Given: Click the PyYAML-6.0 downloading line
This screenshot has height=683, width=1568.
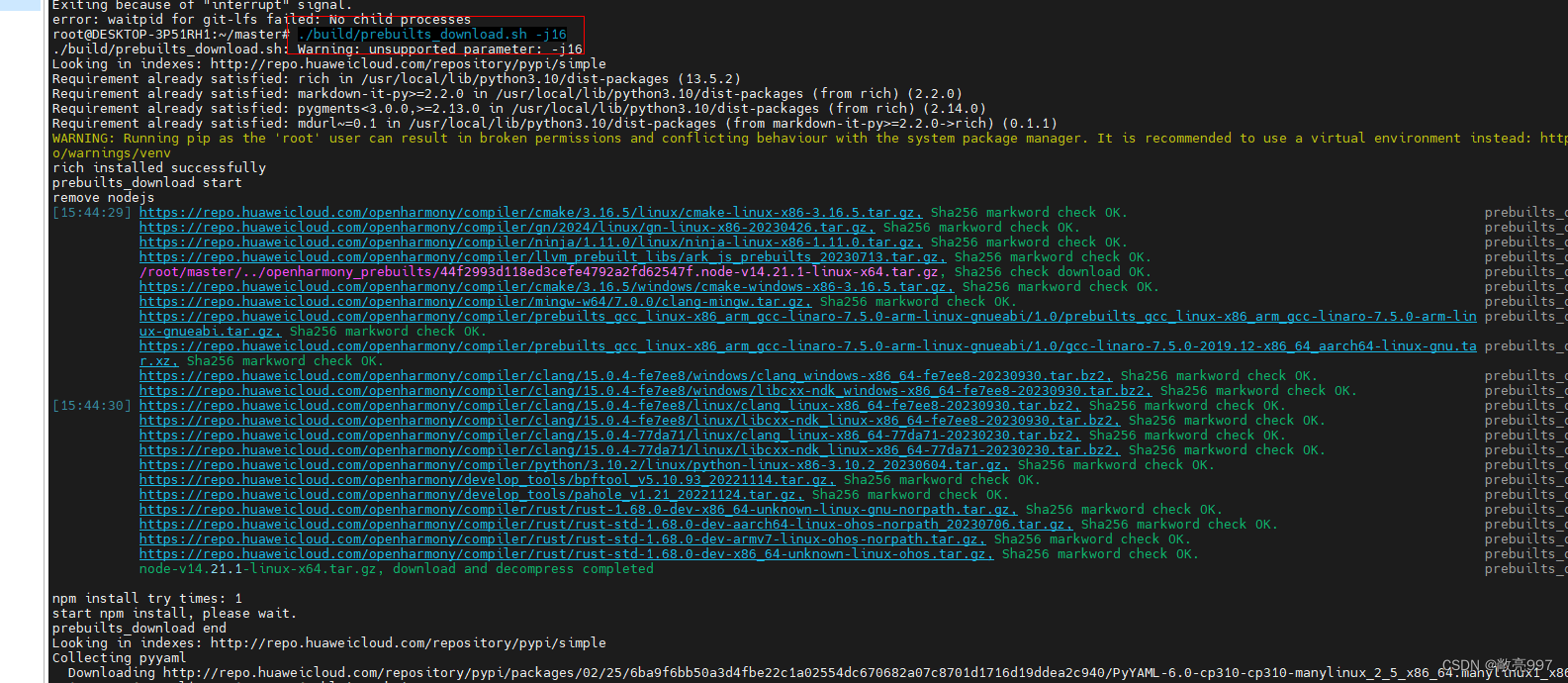Looking at the screenshot, I should click(x=817, y=673).
